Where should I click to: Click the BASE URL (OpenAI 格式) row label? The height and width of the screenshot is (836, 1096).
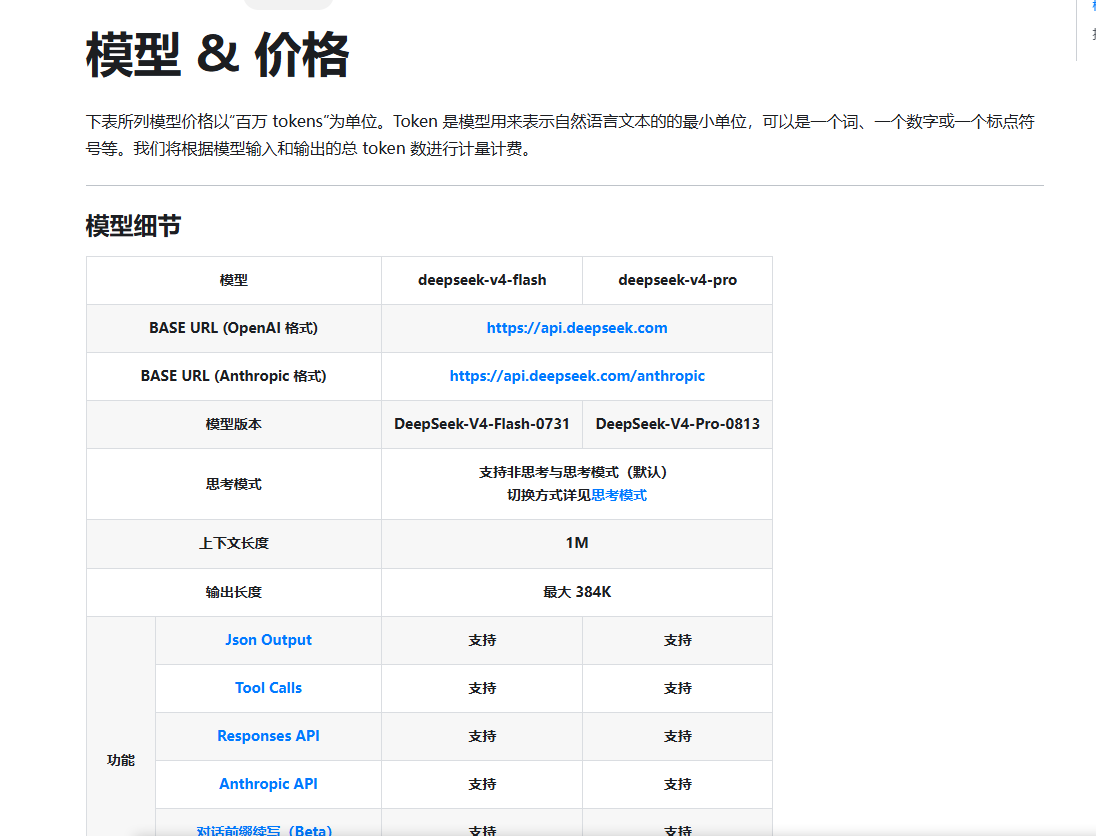point(233,328)
